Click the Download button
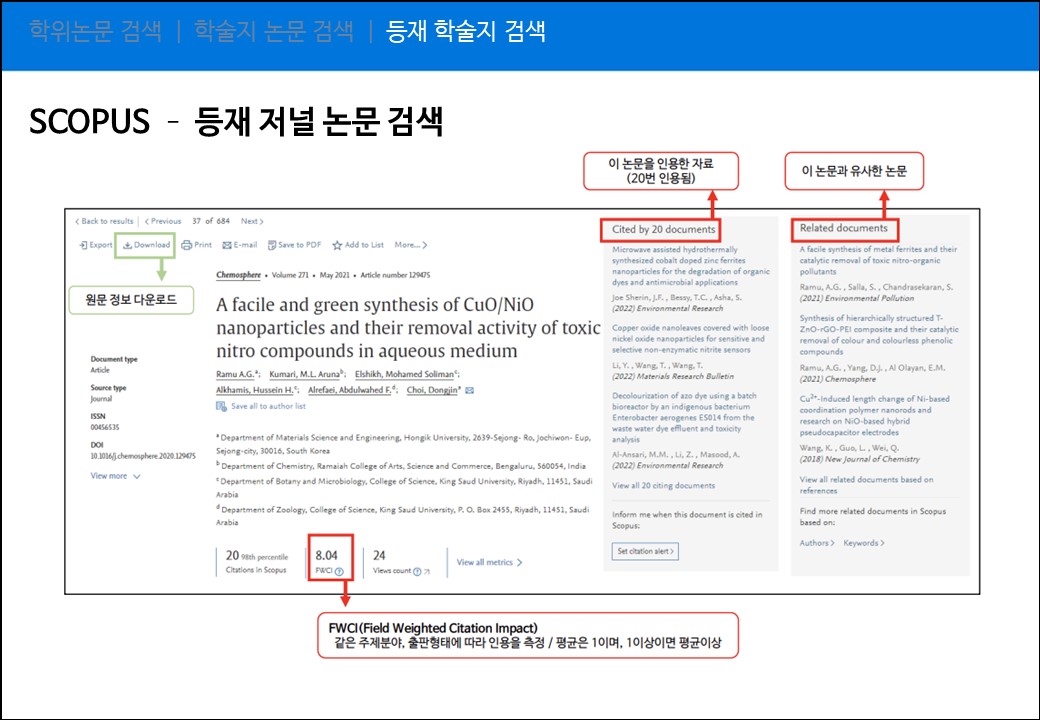Screen dimensions: 1040x720 click(x=147, y=245)
